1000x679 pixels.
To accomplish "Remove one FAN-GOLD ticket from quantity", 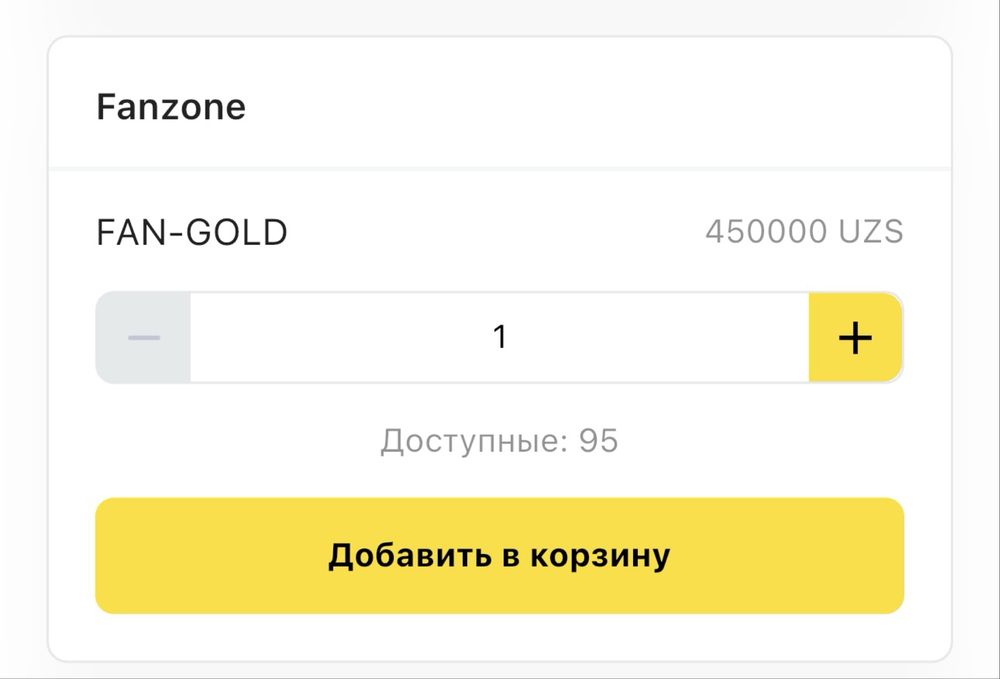I will (x=144, y=337).
